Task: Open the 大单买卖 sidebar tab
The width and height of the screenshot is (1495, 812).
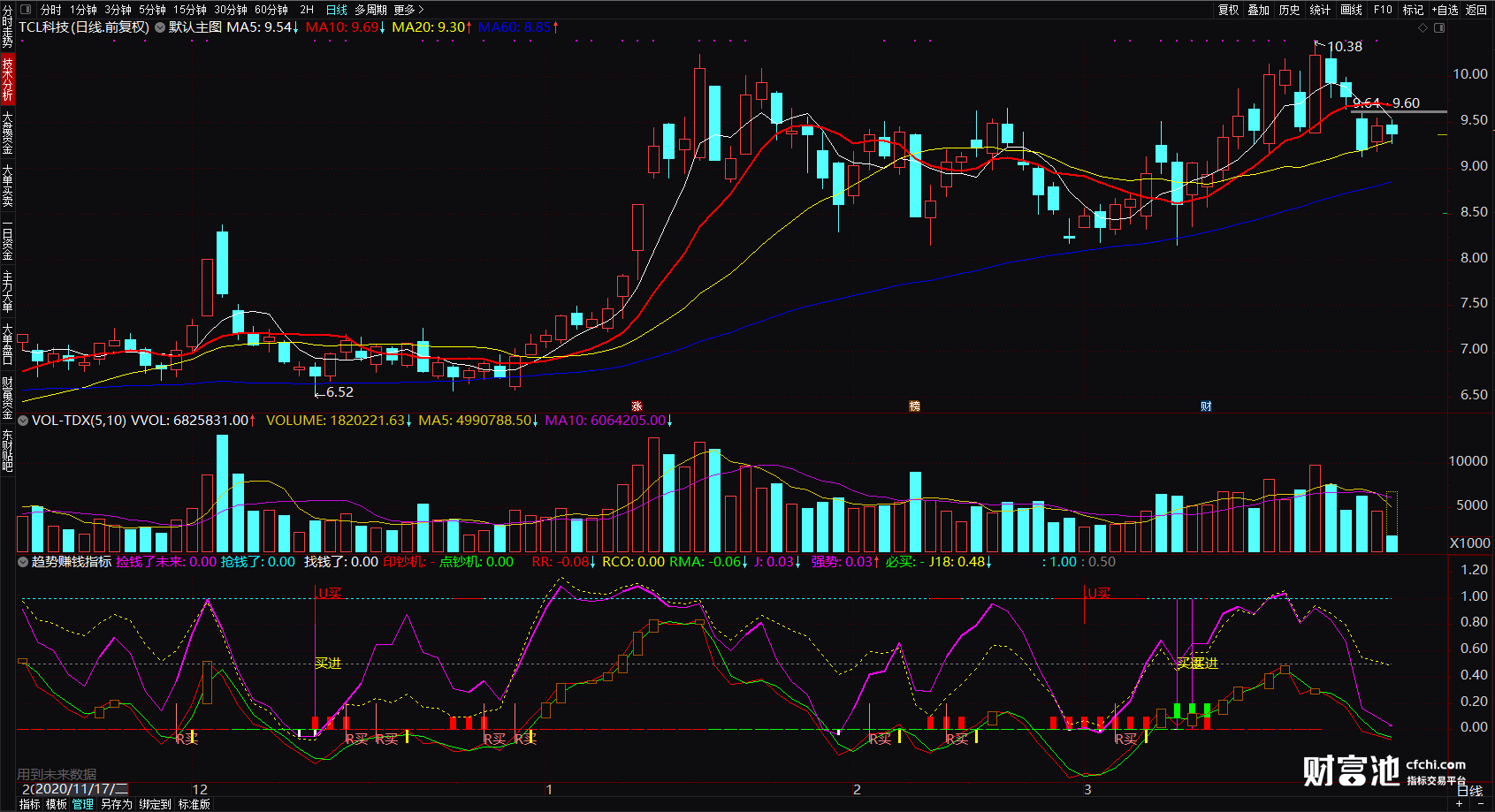Action: (x=7, y=186)
